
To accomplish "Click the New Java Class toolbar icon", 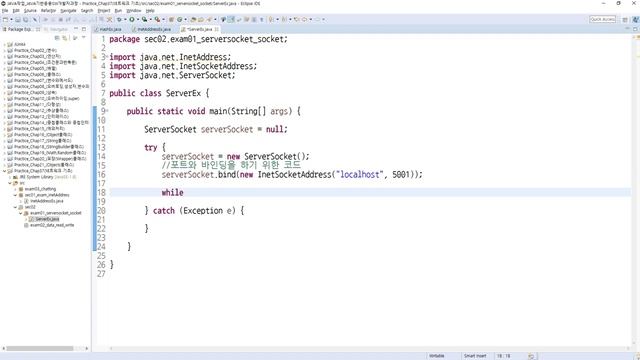I will pos(179,19).
